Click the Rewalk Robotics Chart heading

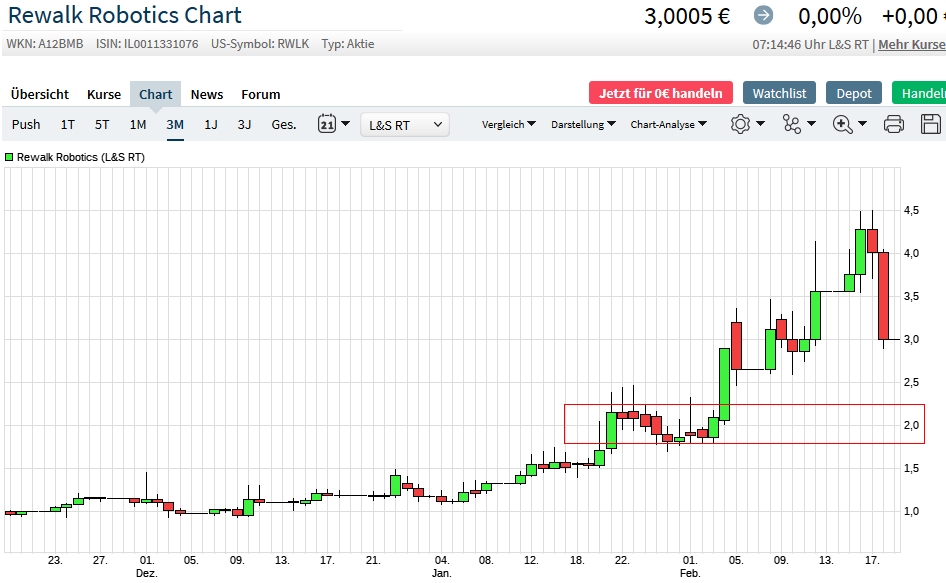pyautogui.click(x=125, y=15)
